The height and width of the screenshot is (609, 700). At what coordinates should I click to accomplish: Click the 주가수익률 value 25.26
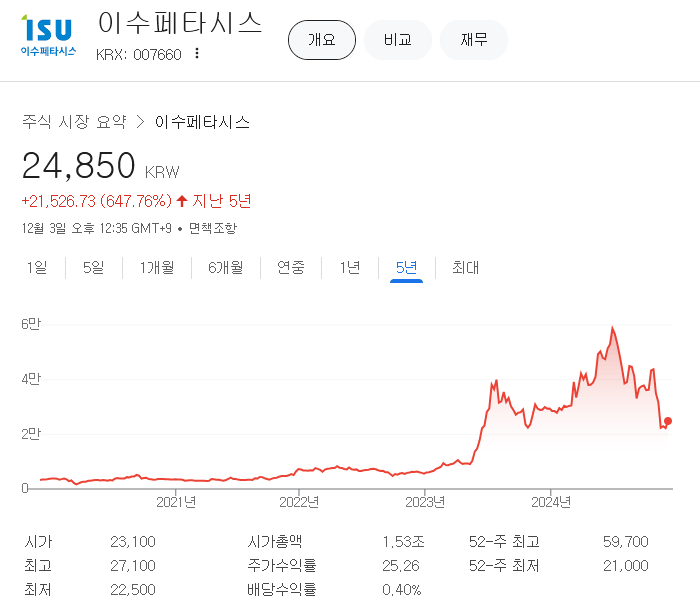tap(400, 566)
